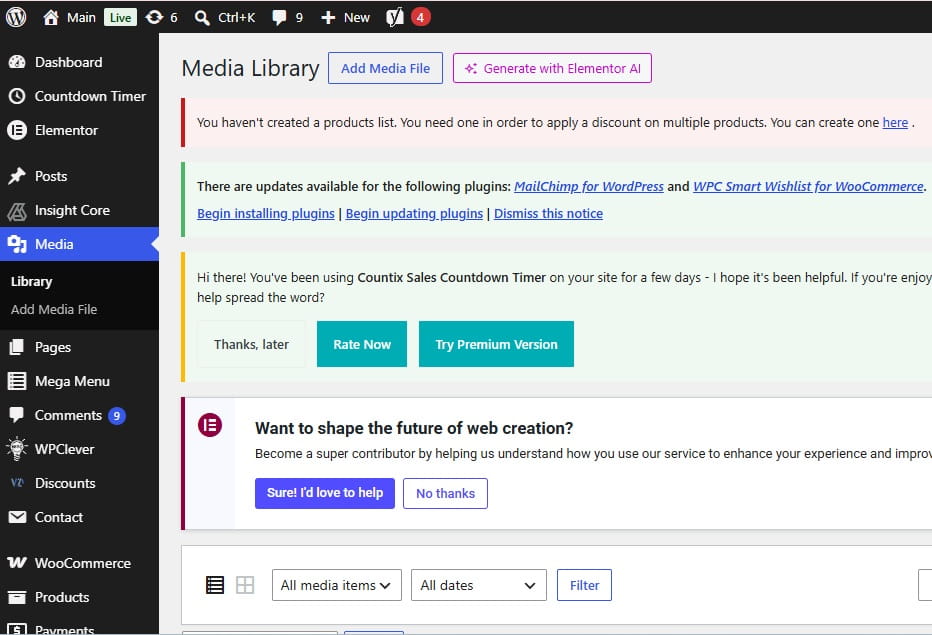
Task: Follow the 'here' products list link
Action: point(895,122)
